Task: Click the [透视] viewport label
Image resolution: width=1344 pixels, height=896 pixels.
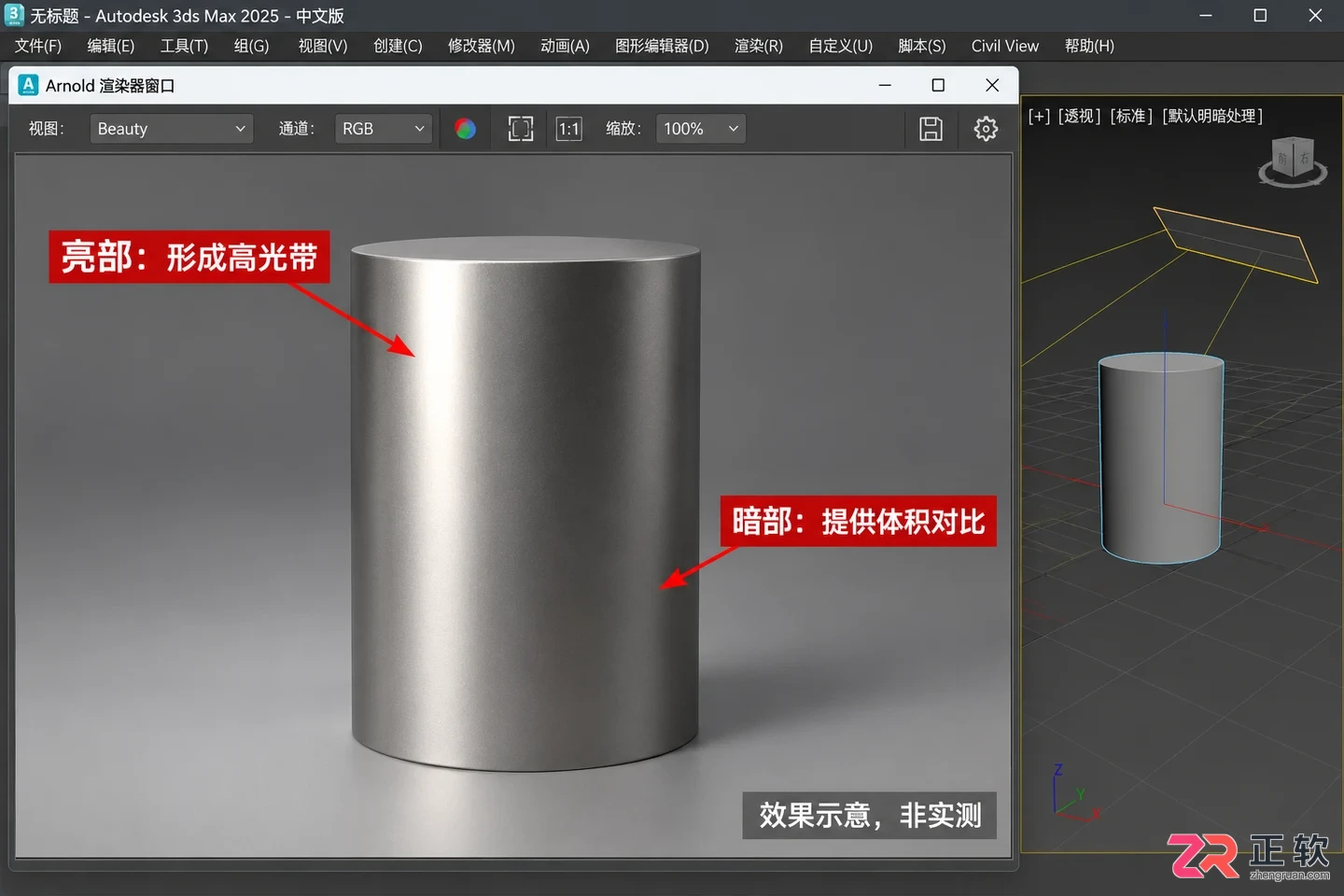Action: [1079, 116]
